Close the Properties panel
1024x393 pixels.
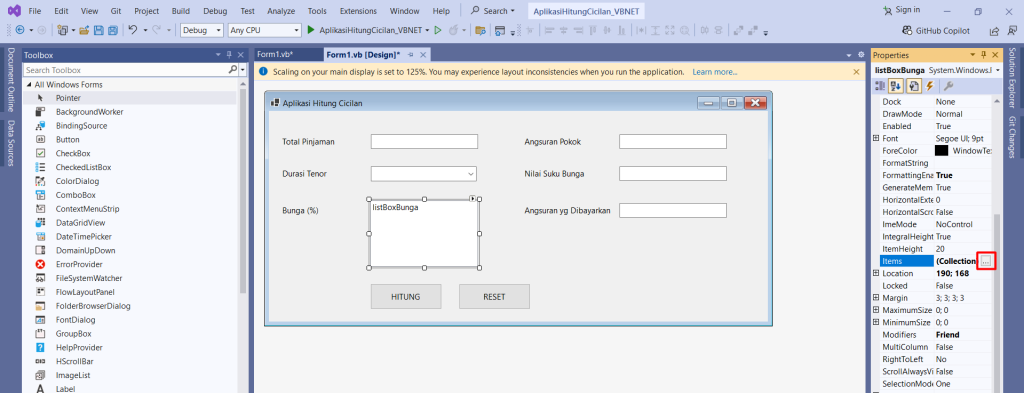point(995,55)
